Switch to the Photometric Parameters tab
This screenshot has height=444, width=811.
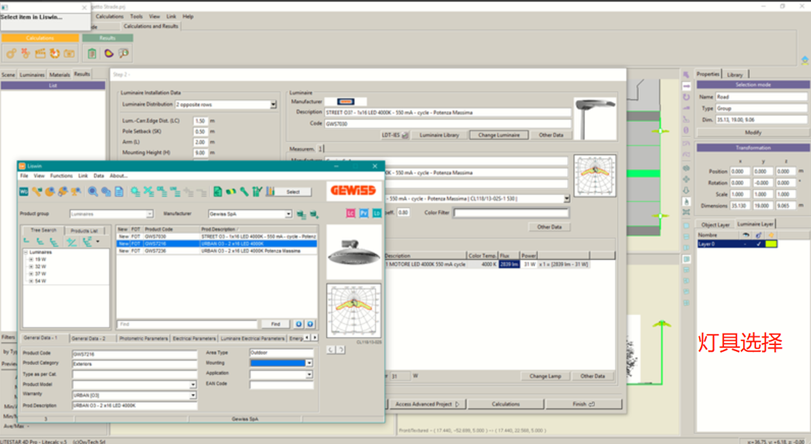pos(143,338)
